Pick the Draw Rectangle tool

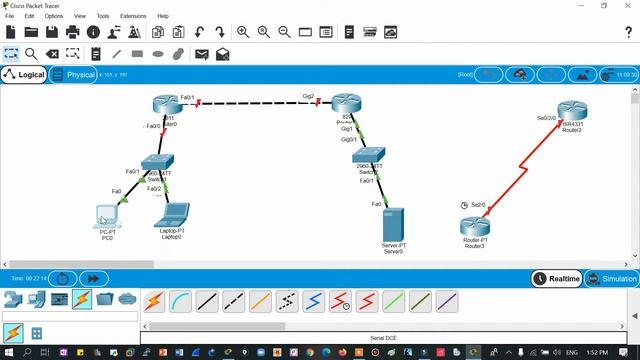pos(137,53)
